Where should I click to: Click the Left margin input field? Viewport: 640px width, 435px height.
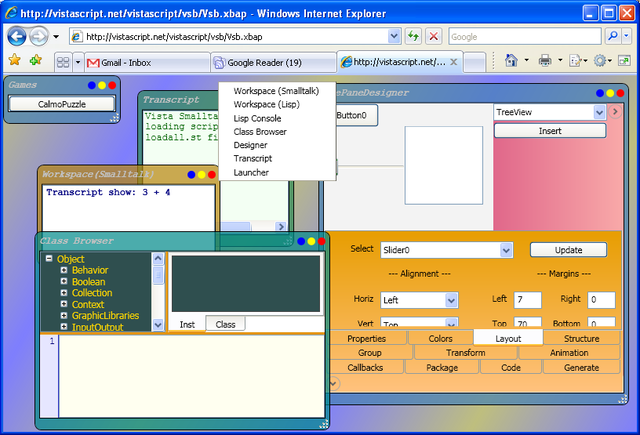click(527, 300)
